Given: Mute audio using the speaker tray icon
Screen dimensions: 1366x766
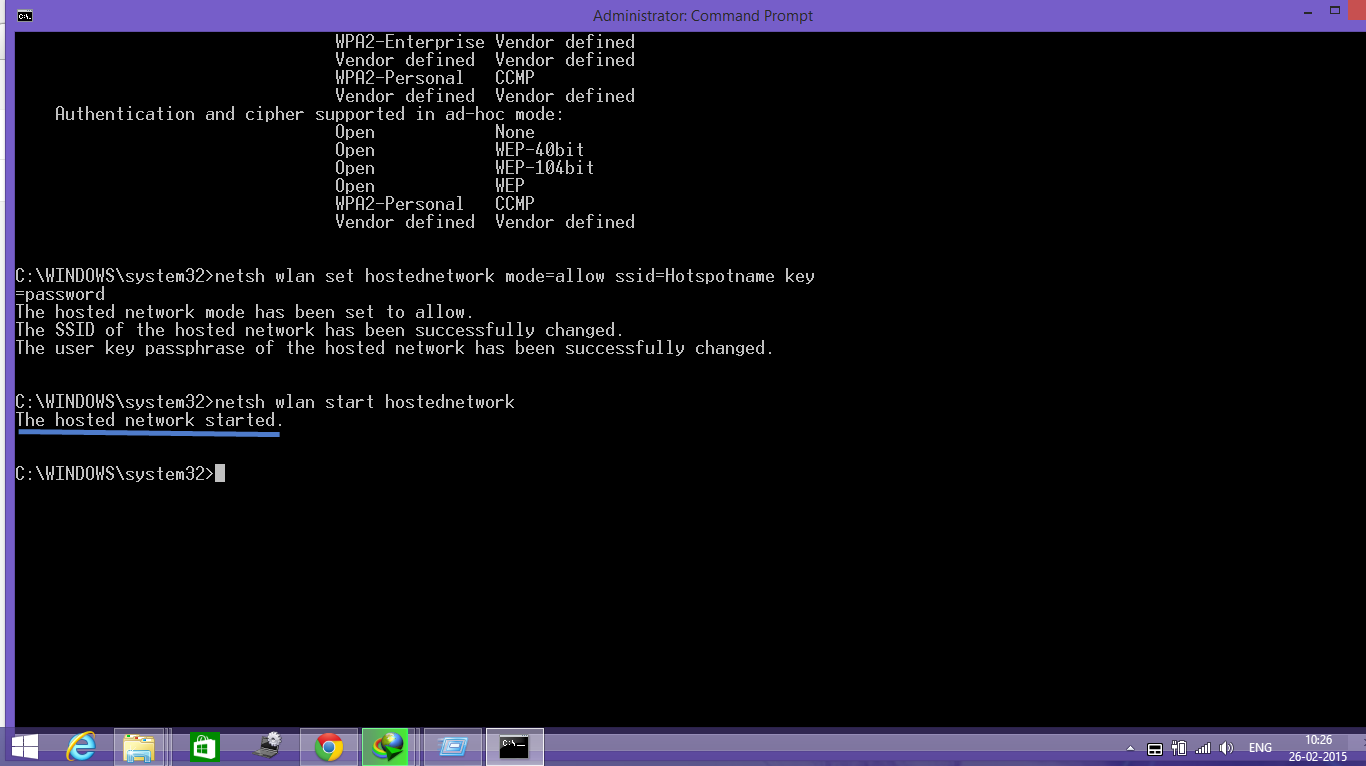Looking at the screenshot, I should [x=1226, y=747].
